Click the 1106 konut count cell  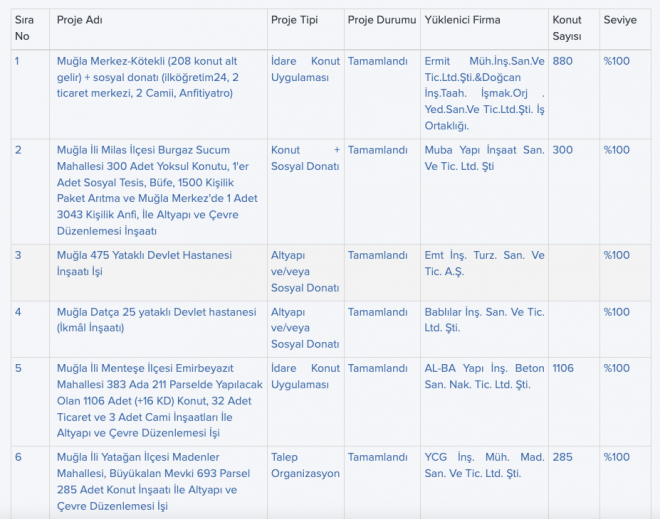[563, 368]
